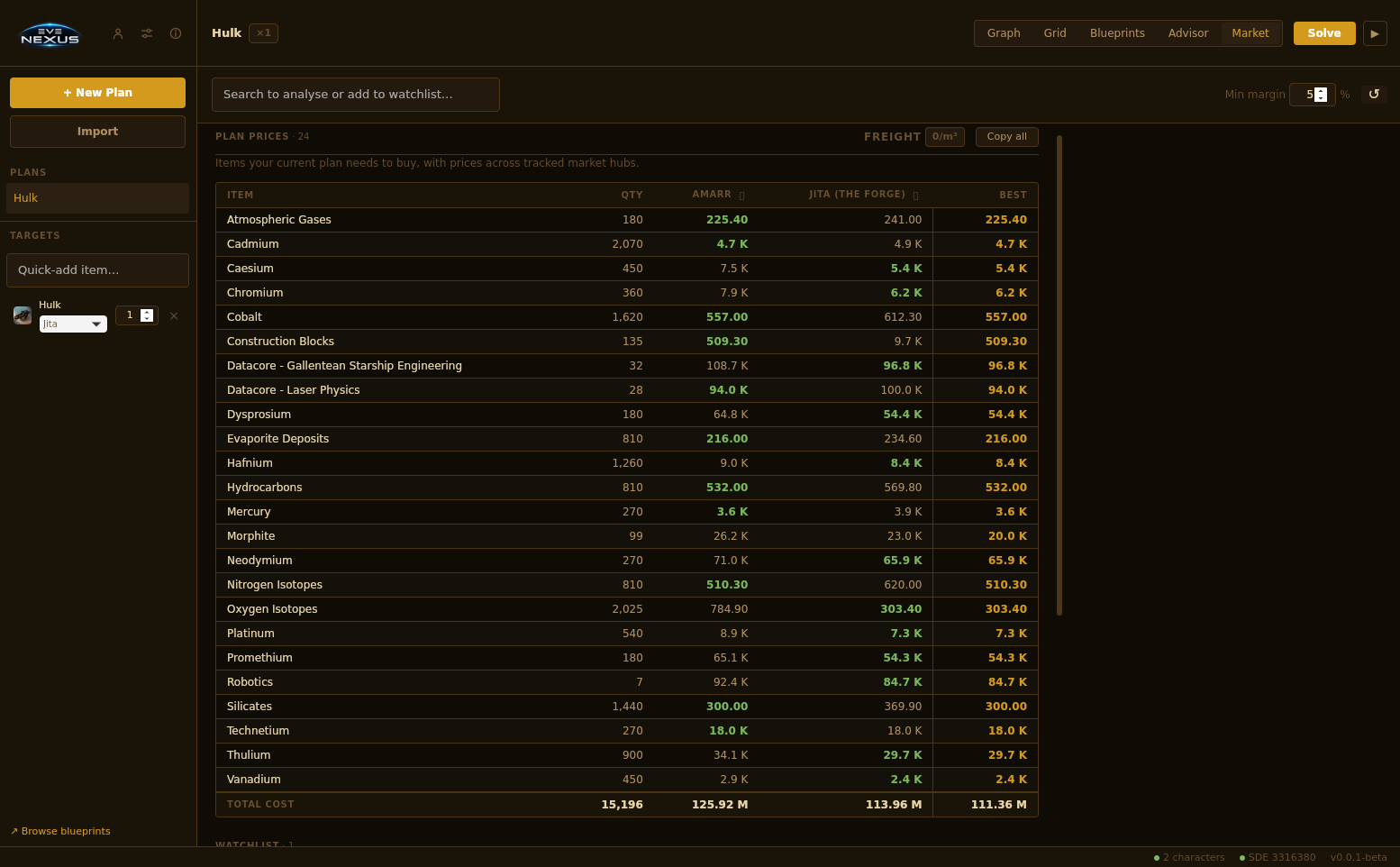1400x867 pixels.
Task: Click the Caesium item row
Action: [627, 269]
